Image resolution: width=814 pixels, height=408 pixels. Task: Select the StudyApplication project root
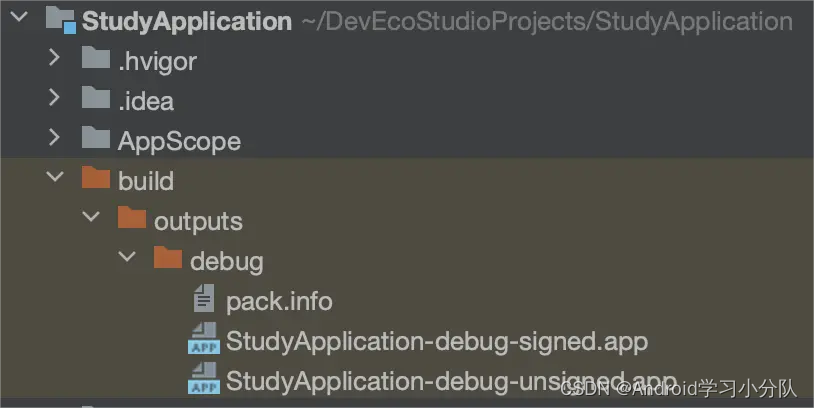(187, 21)
